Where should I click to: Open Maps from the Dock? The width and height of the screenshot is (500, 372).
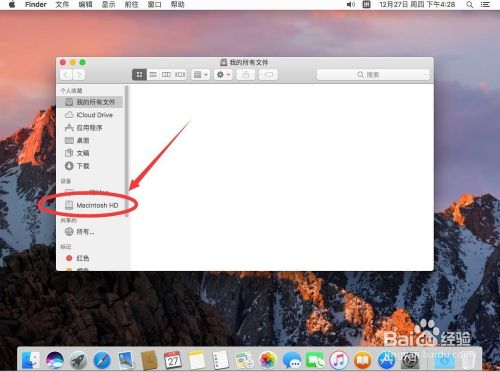point(244,360)
